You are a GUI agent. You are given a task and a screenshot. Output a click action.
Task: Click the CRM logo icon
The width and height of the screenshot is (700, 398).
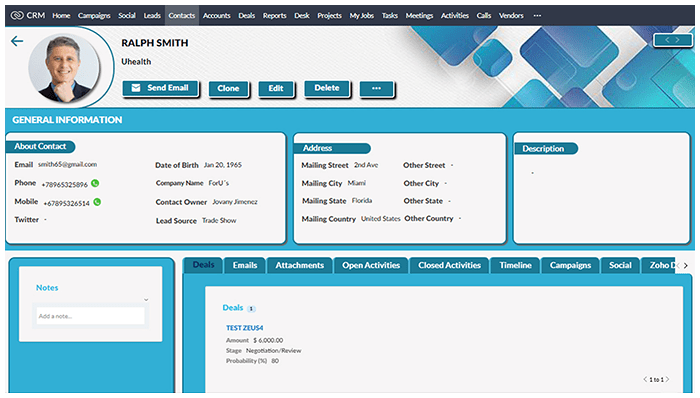pos(17,15)
